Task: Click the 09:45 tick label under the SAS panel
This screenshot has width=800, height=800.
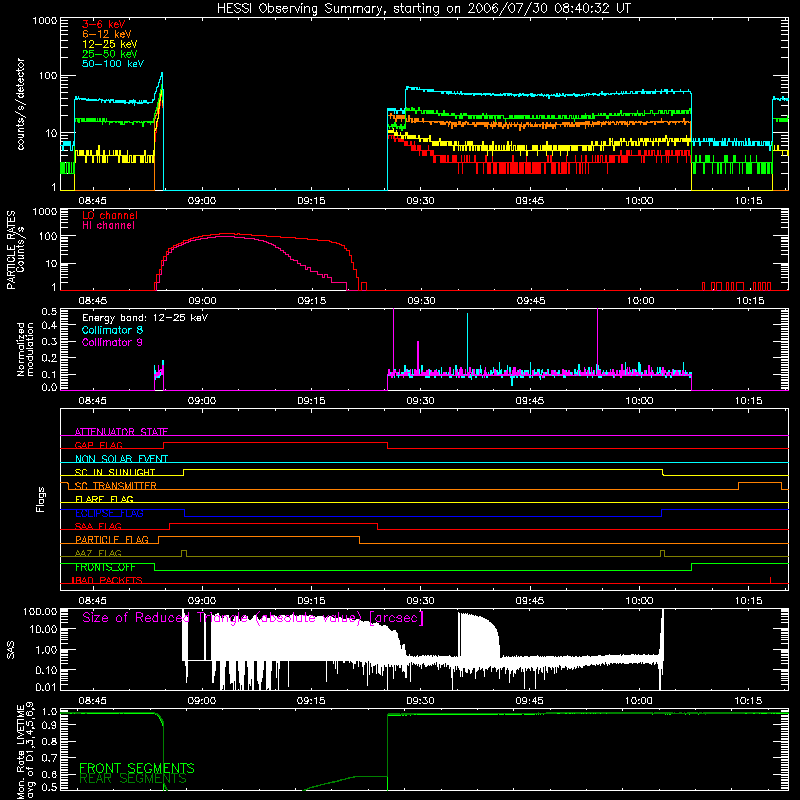Action: [x=530, y=701]
